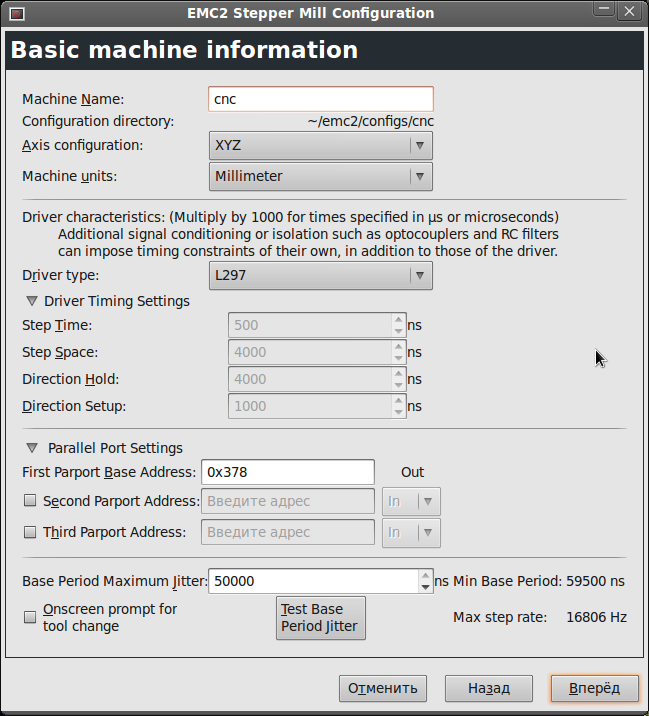This screenshot has height=716, width=649.
Task: Enable the Second Parport Address checkbox
Action: pyautogui.click(x=30, y=501)
